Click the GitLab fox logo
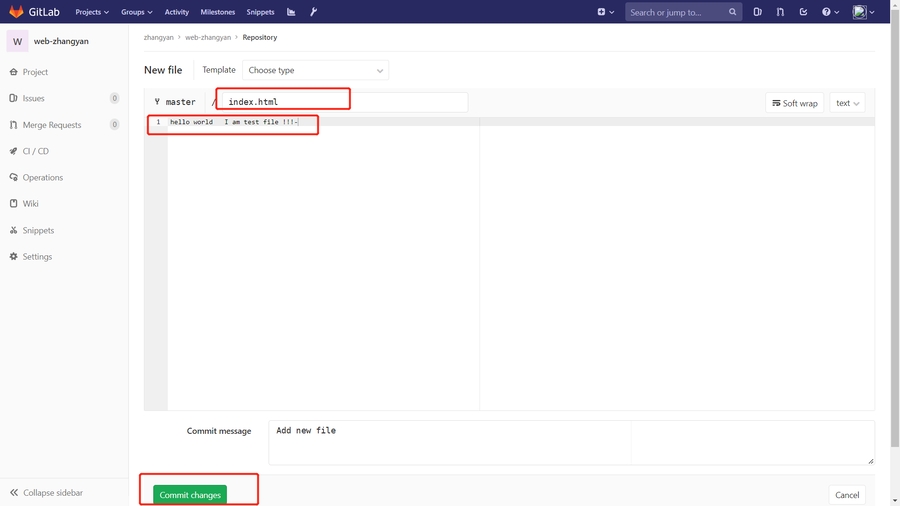Screen dimensions: 900x506 [16, 12]
